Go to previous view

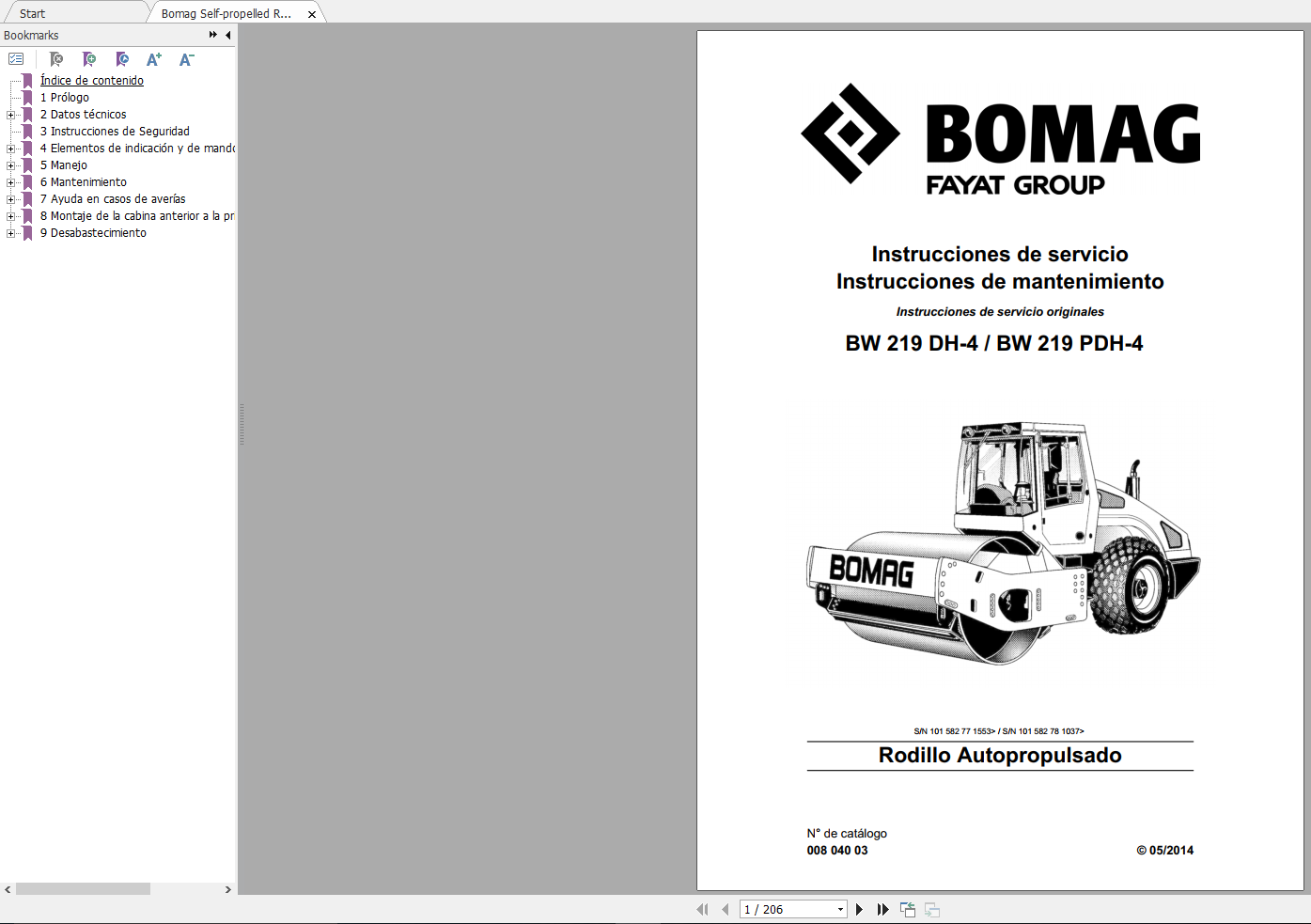(x=907, y=909)
